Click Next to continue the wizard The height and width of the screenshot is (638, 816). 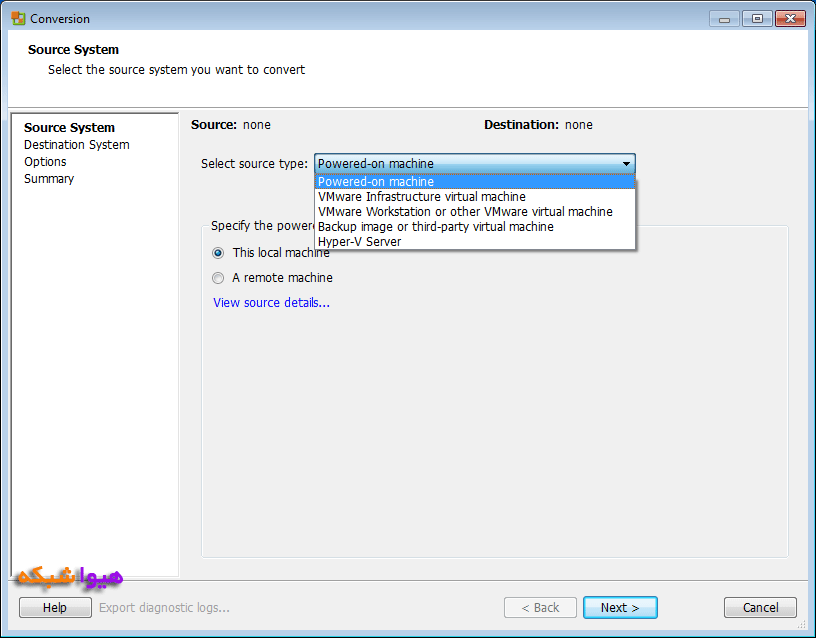click(x=620, y=607)
